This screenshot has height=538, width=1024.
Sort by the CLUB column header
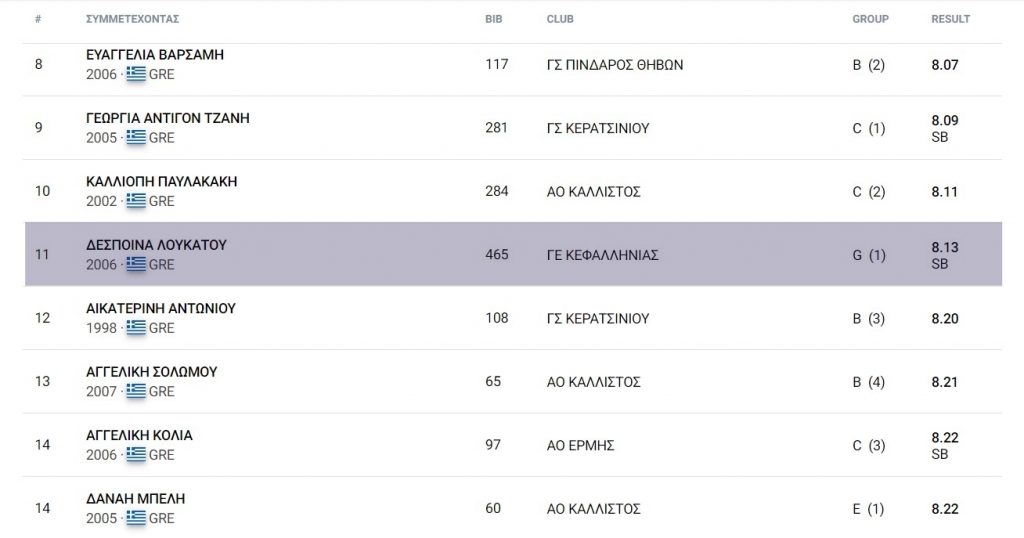(x=560, y=19)
